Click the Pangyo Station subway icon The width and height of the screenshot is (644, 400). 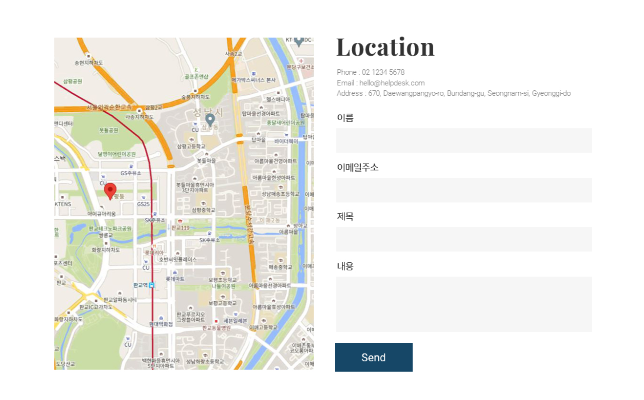coord(152,285)
